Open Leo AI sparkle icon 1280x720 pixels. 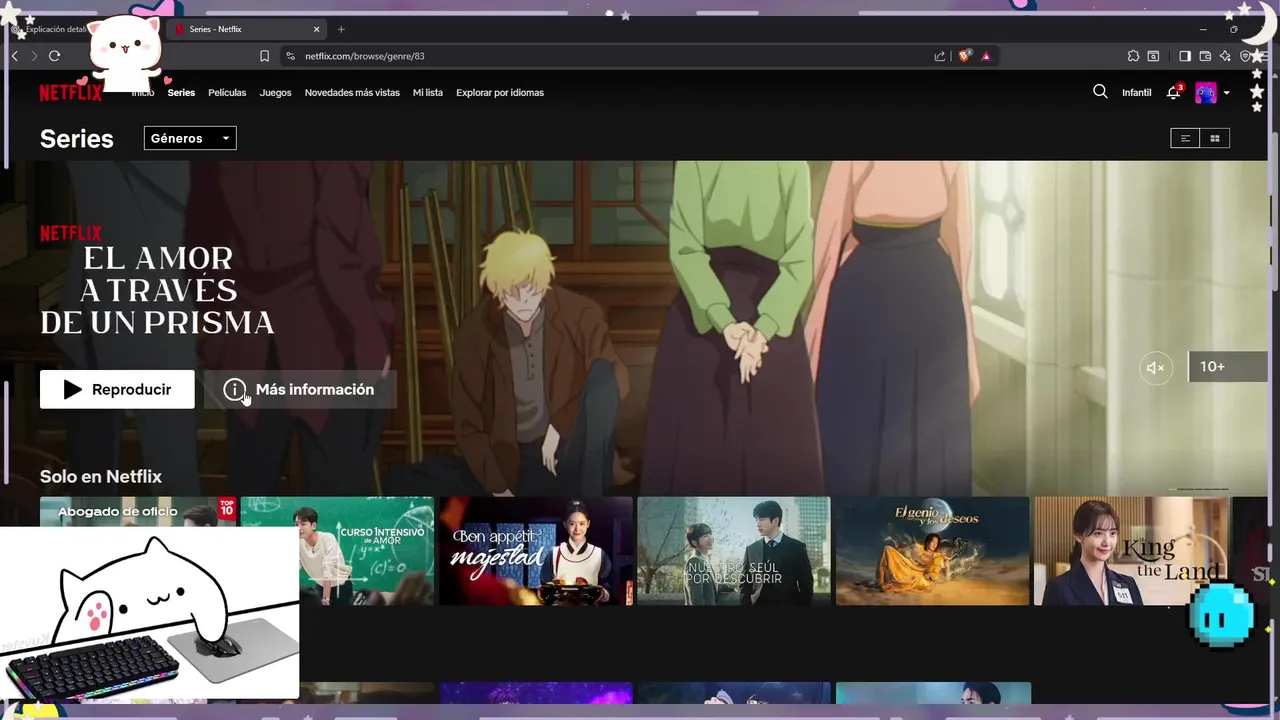point(1225,56)
